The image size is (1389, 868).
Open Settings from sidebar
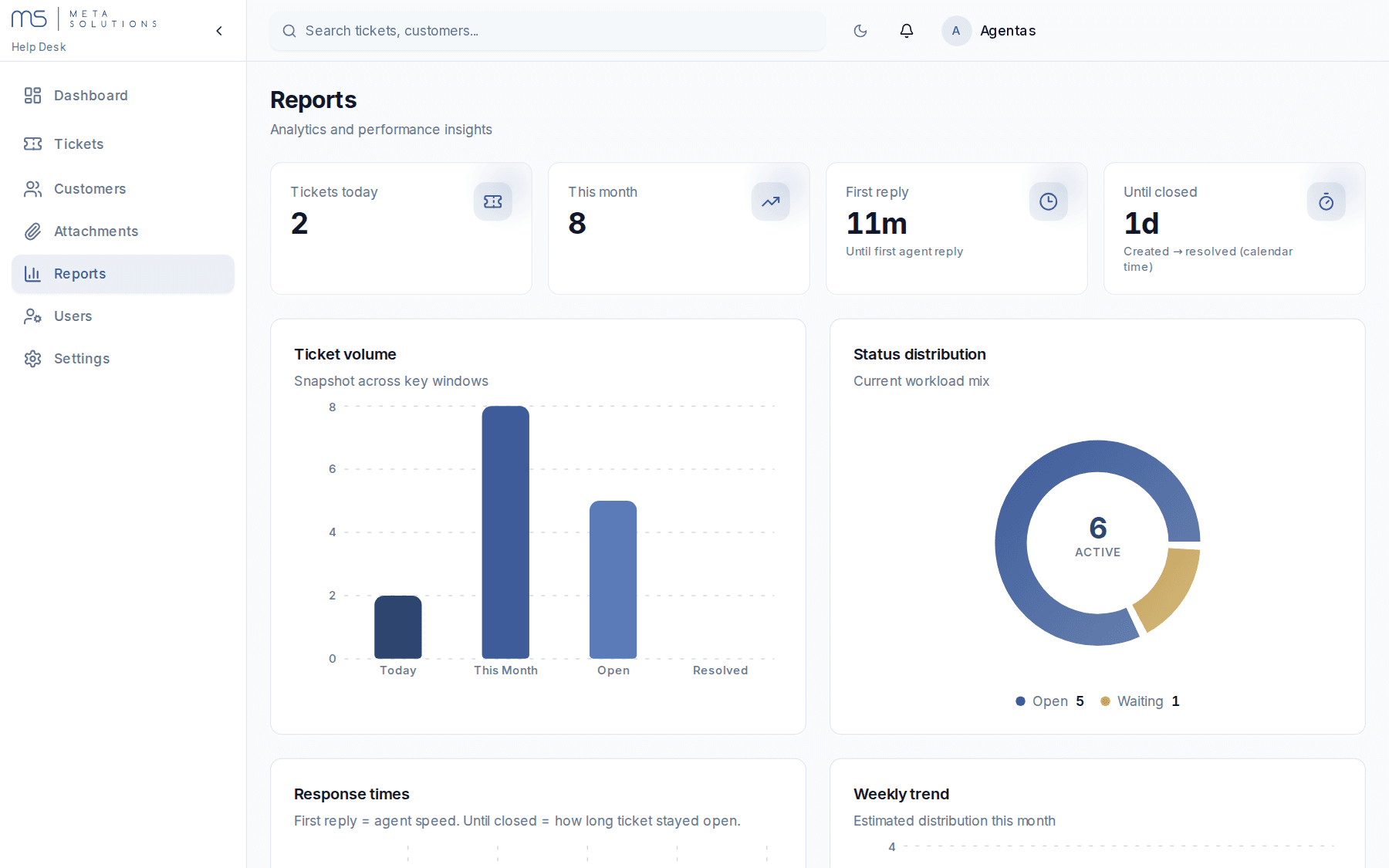tap(123, 359)
